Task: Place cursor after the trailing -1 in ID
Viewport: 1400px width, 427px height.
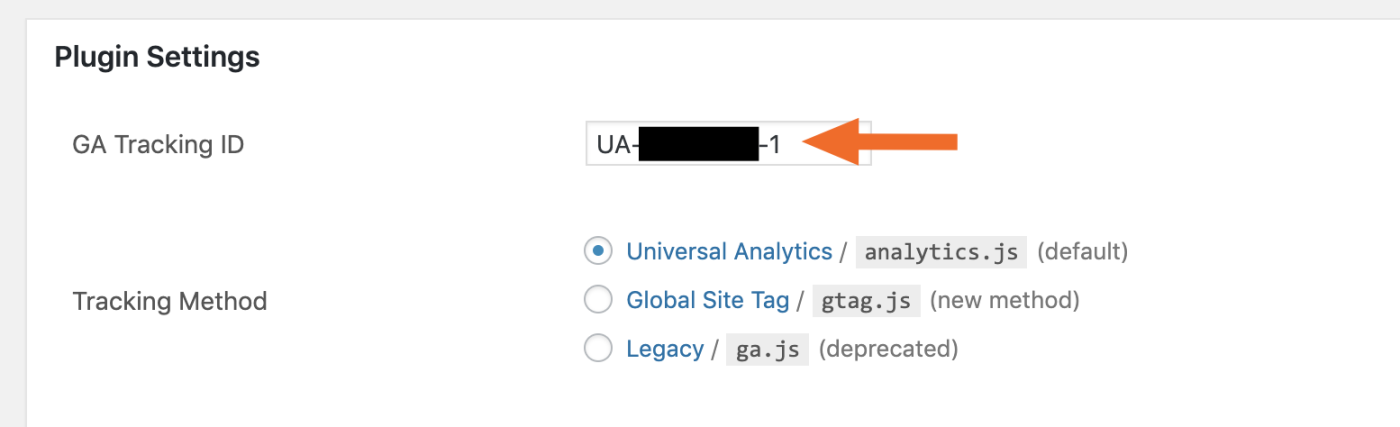Action: (783, 145)
